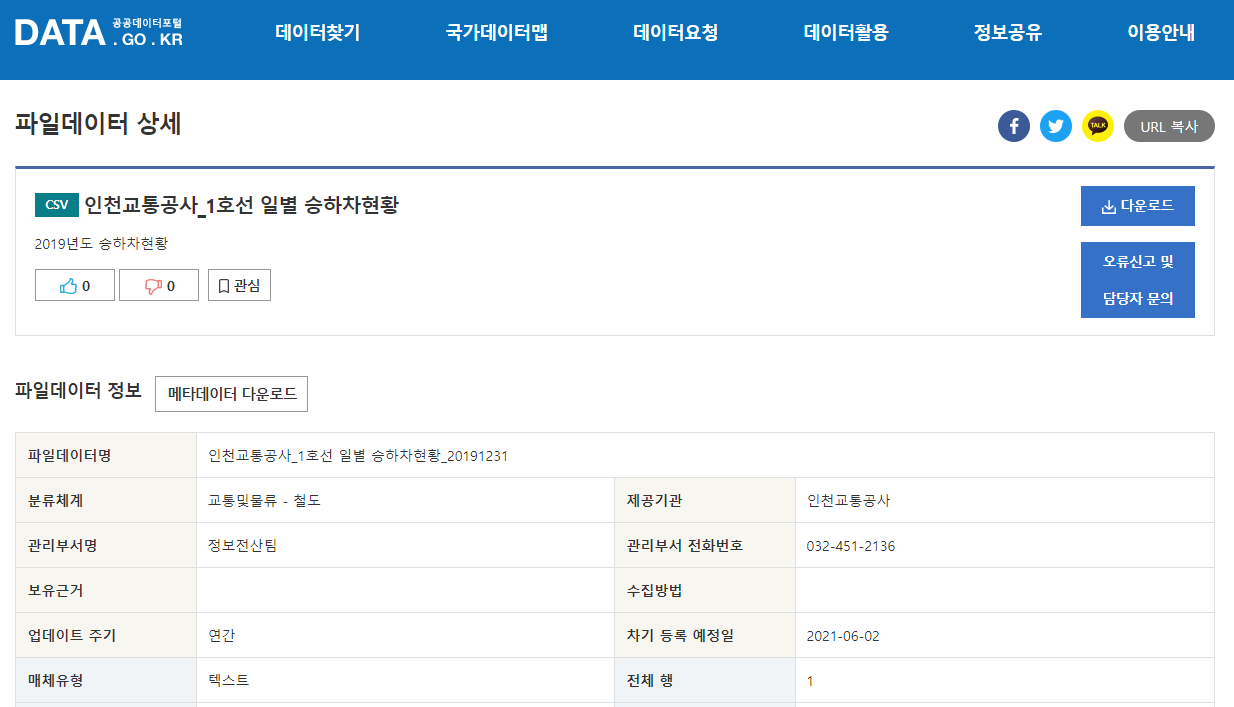Download the file with 다운로드 button
Image resolution: width=1234 pixels, height=707 pixels.
[1138, 206]
